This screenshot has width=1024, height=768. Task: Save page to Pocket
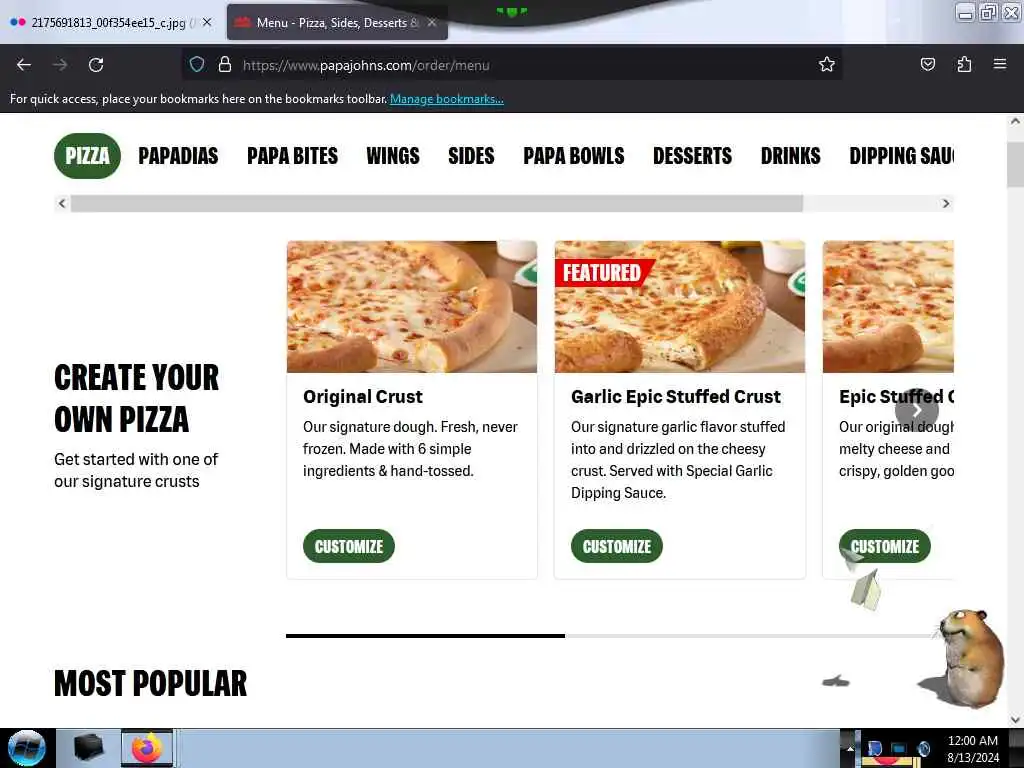(x=927, y=65)
